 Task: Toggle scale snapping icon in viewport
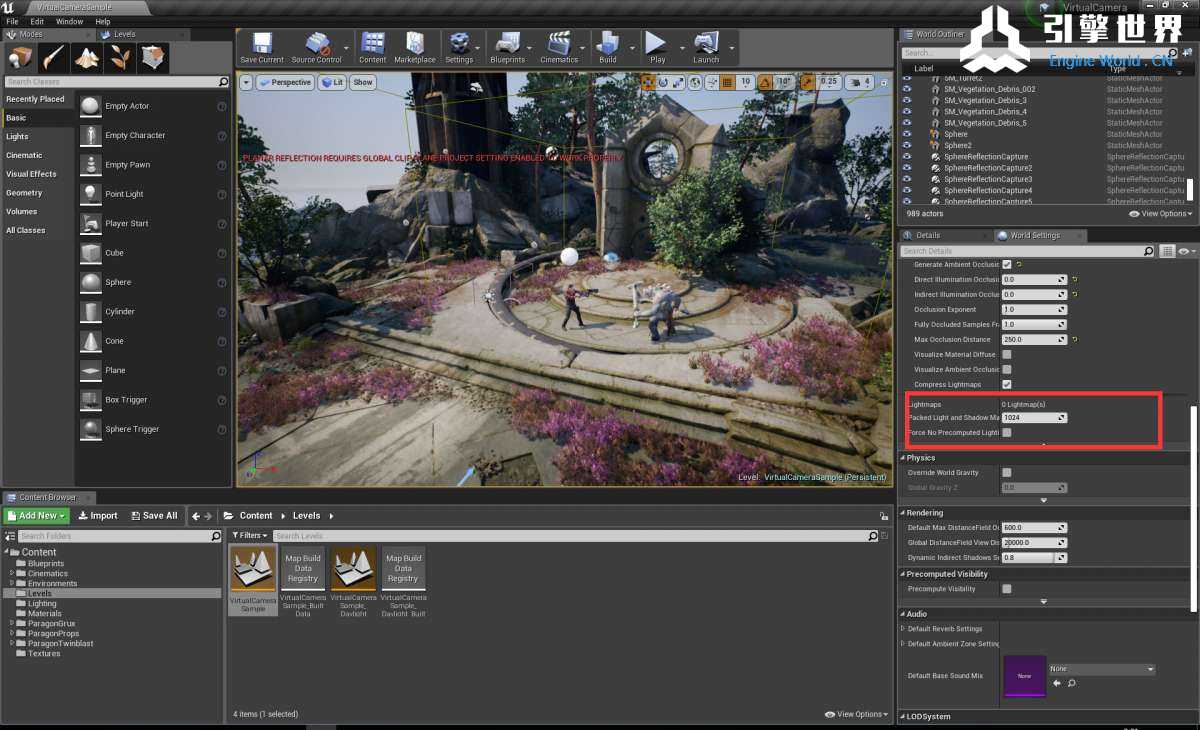[808, 83]
